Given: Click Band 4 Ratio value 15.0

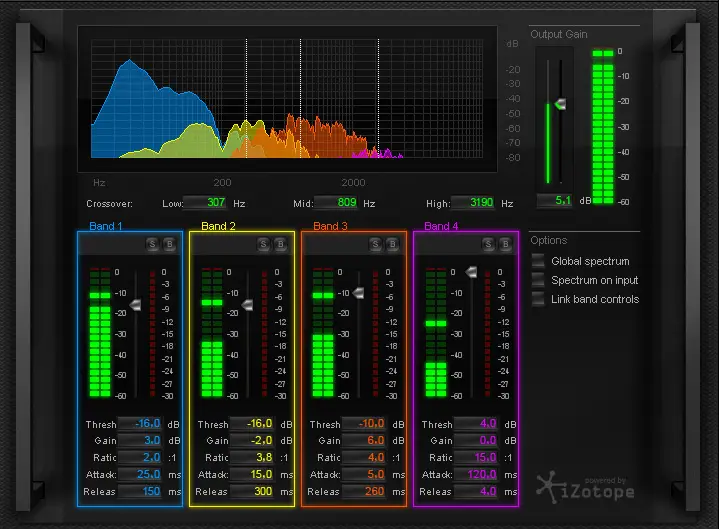Looking at the screenshot, I should [x=476, y=457].
